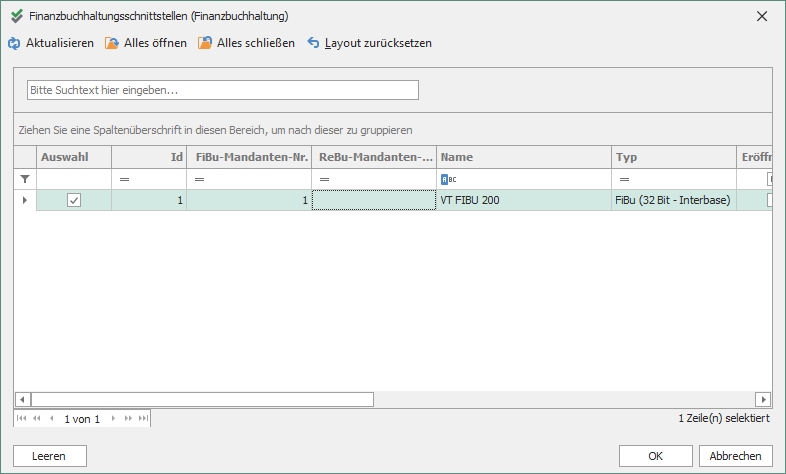Click the Alles öffnen toolbar label
Screen dimensions: 786x474
tap(155, 43)
